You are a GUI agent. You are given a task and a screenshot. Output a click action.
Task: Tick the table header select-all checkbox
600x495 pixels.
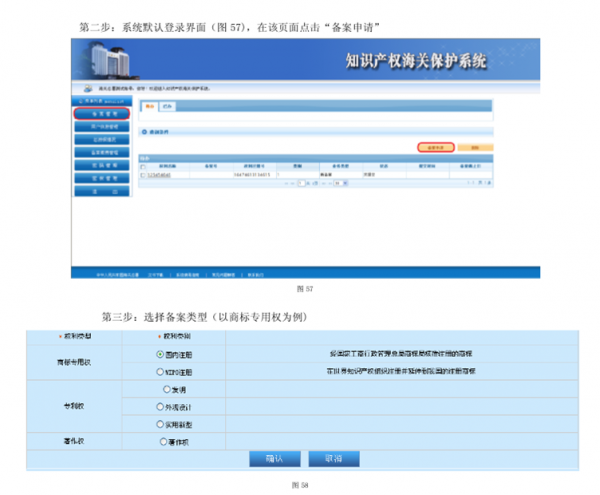(144, 166)
